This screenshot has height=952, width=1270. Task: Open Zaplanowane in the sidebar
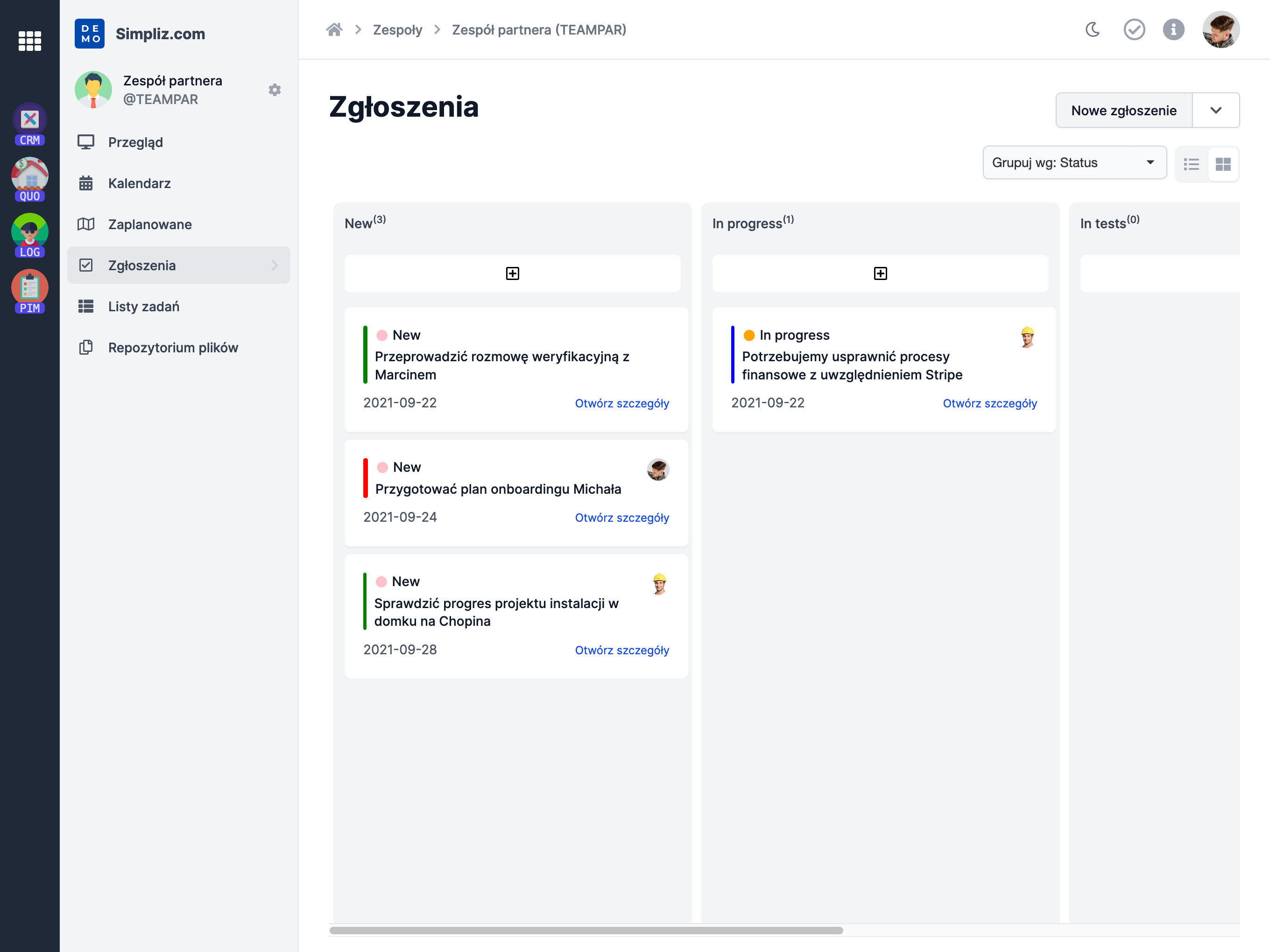(178, 224)
